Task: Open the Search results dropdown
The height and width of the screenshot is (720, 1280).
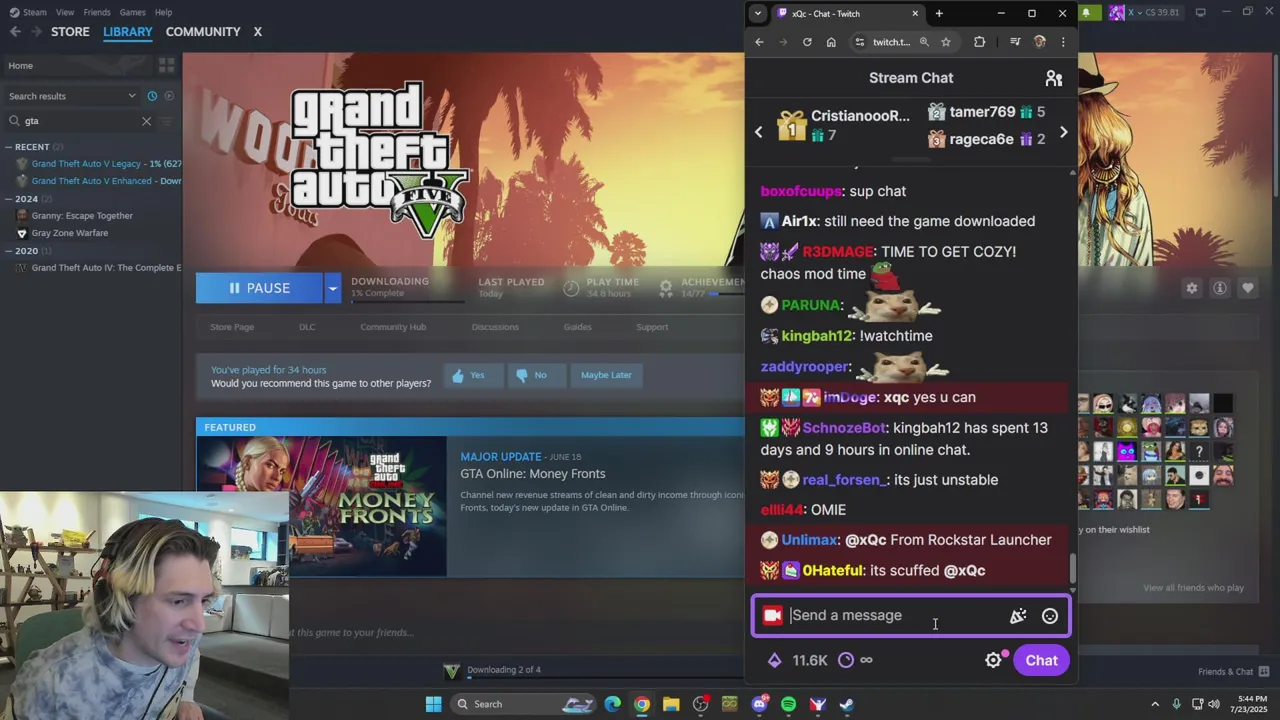Action: 72,96
